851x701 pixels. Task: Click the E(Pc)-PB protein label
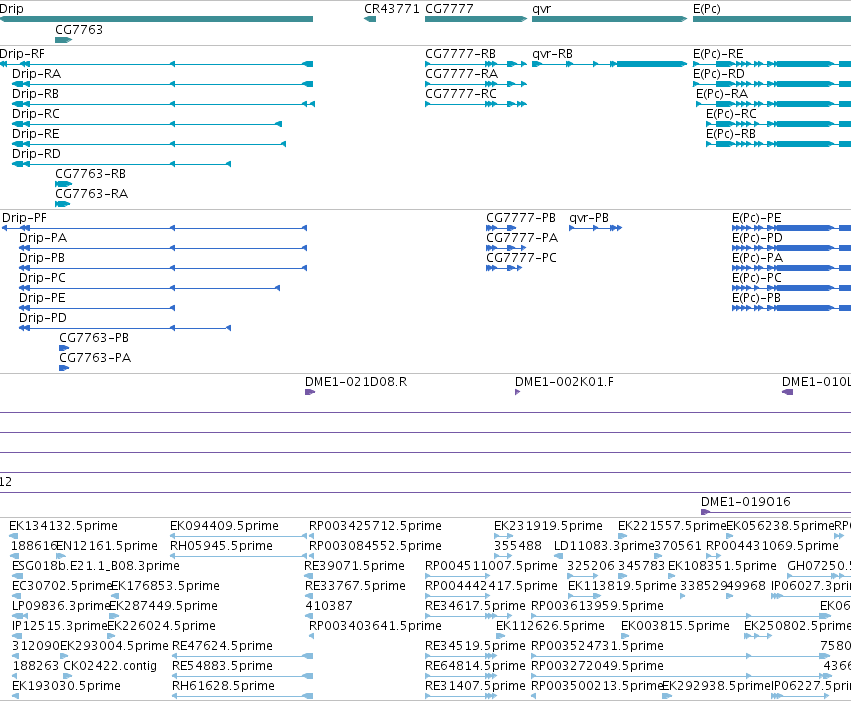(x=757, y=298)
